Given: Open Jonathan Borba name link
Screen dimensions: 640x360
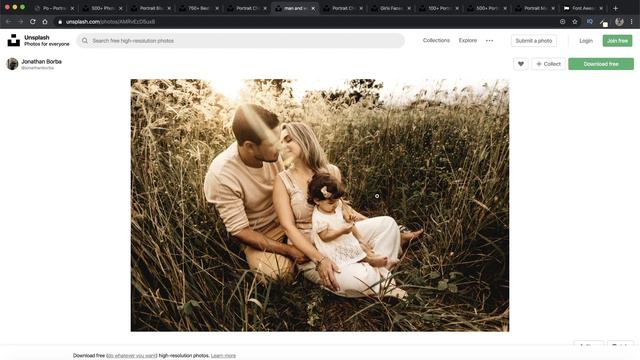Looking at the screenshot, I should coord(41,62).
